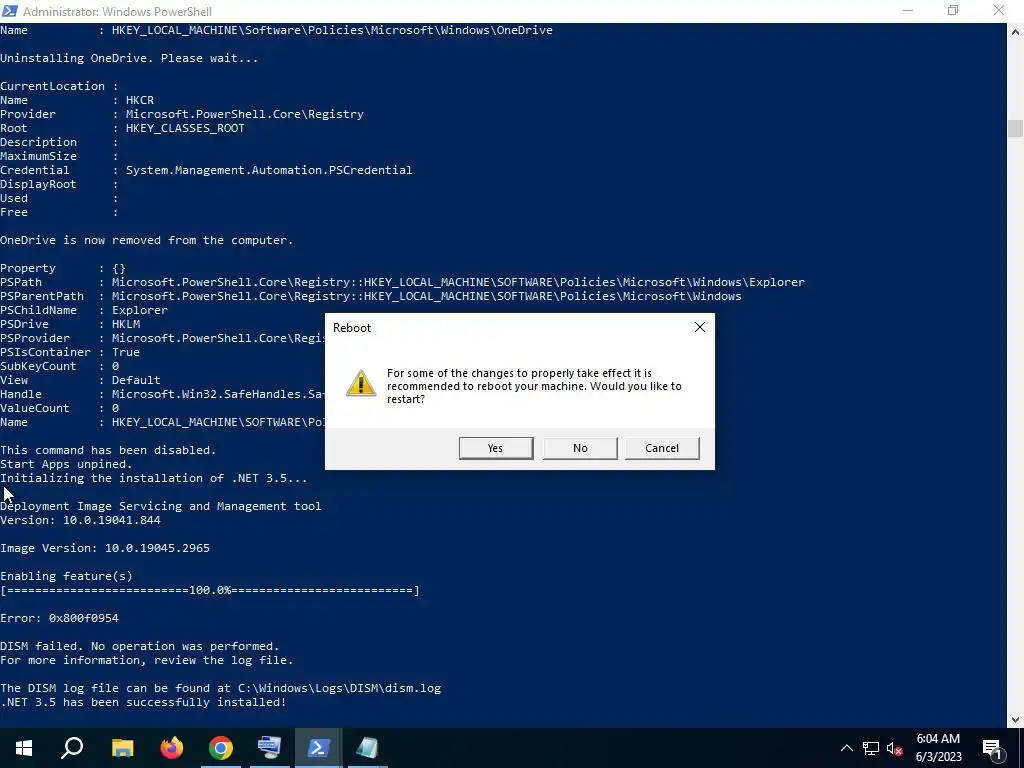Open the network status tray icon

(871, 748)
